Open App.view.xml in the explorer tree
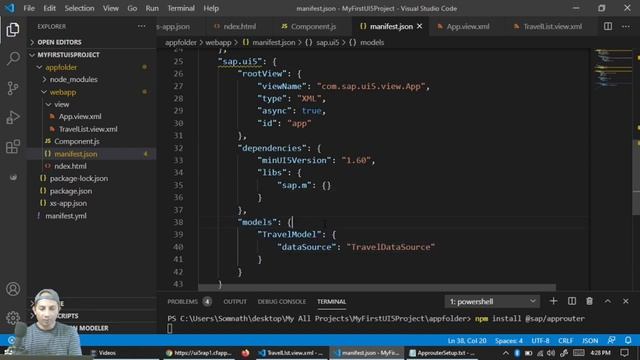The width and height of the screenshot is (640, 360). click(92, 117)
